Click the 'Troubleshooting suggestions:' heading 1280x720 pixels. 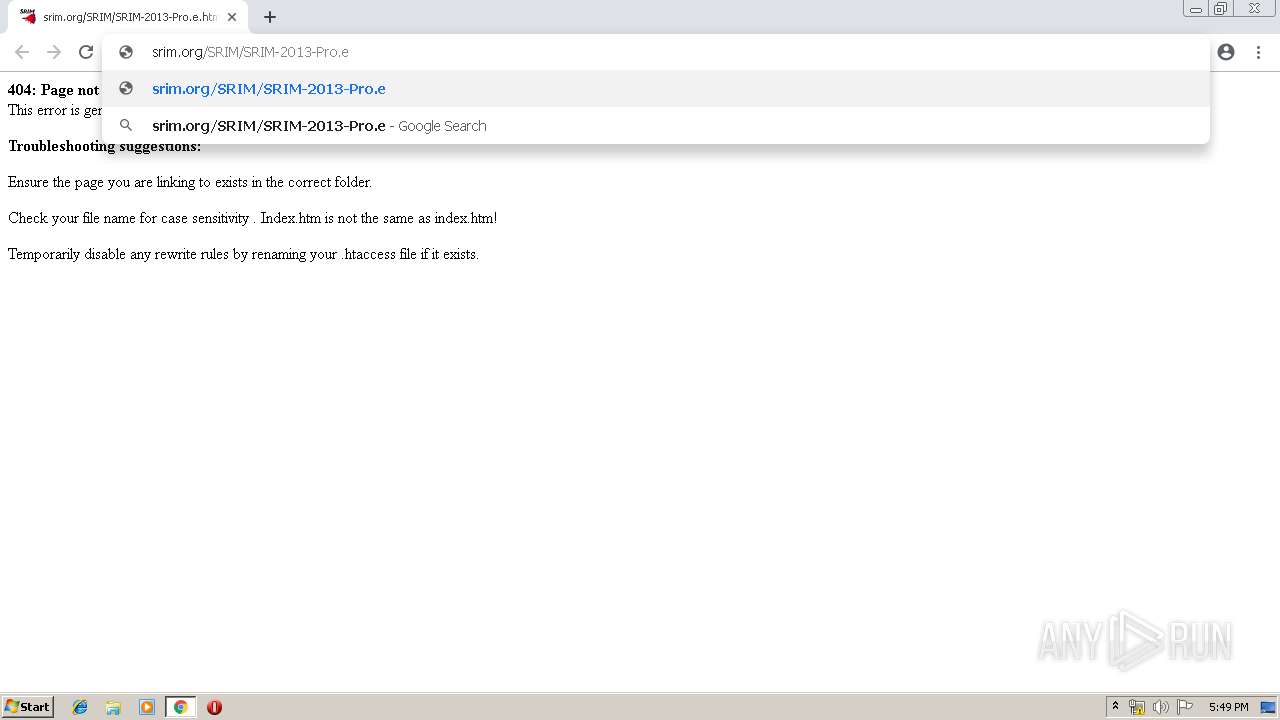pyautogui.click(x=104, y=146)
